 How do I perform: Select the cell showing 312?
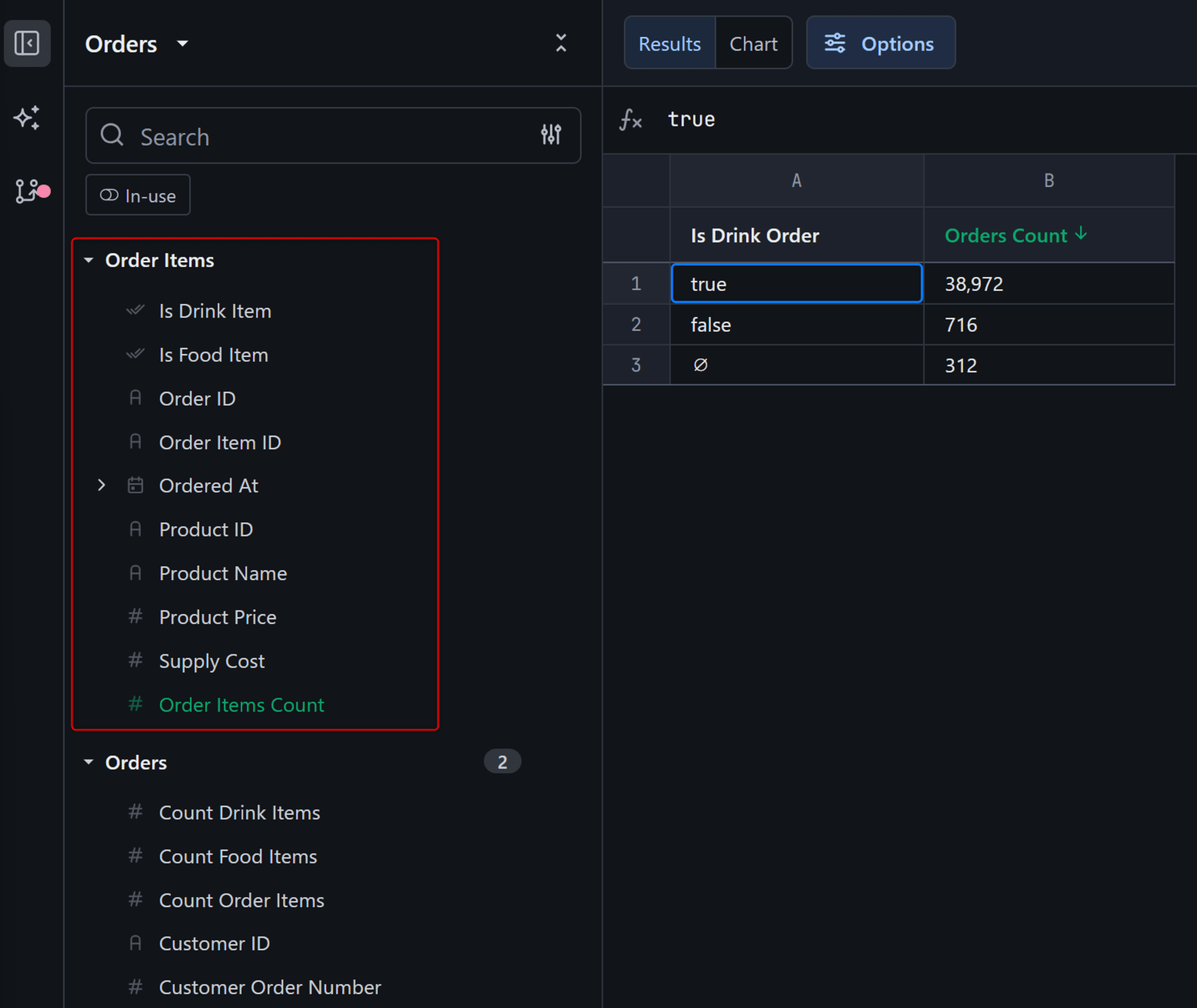(1049, 365)
